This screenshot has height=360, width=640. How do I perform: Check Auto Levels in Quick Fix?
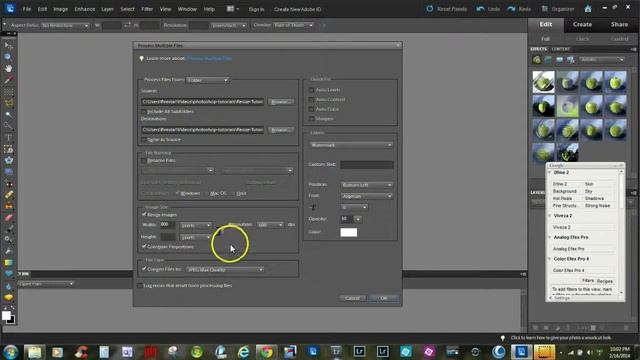tap(311, 90)
